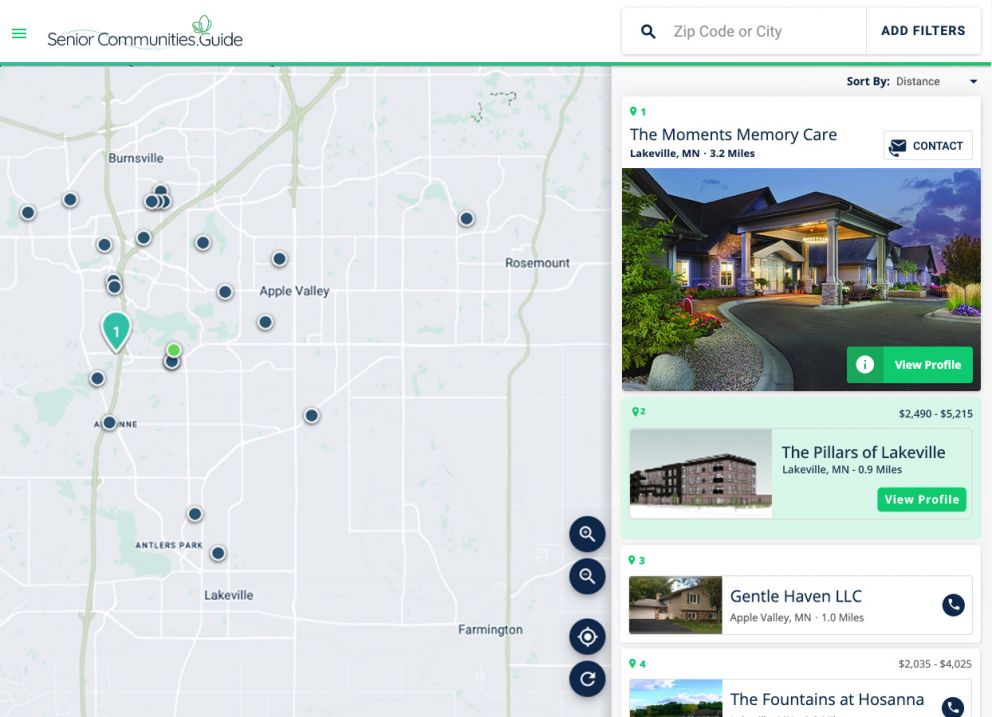This screenshot has height=717, width=992.
Task: Expand sort options arrow
Action: (x=973, y=82)
